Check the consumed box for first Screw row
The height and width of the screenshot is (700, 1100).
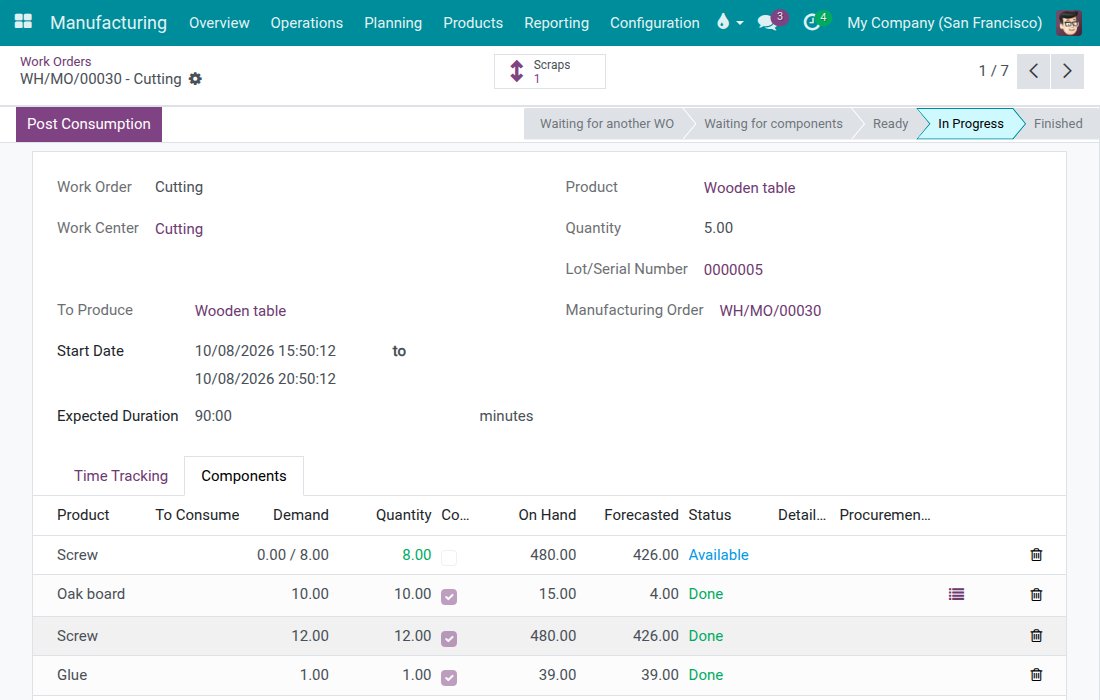pyautogui.click(x=449, y=558)
